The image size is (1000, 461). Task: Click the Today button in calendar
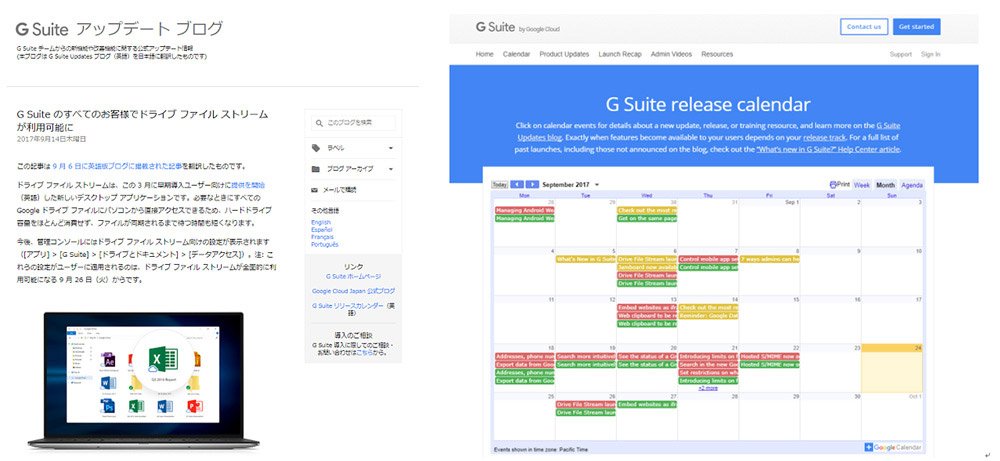point(500,185)
